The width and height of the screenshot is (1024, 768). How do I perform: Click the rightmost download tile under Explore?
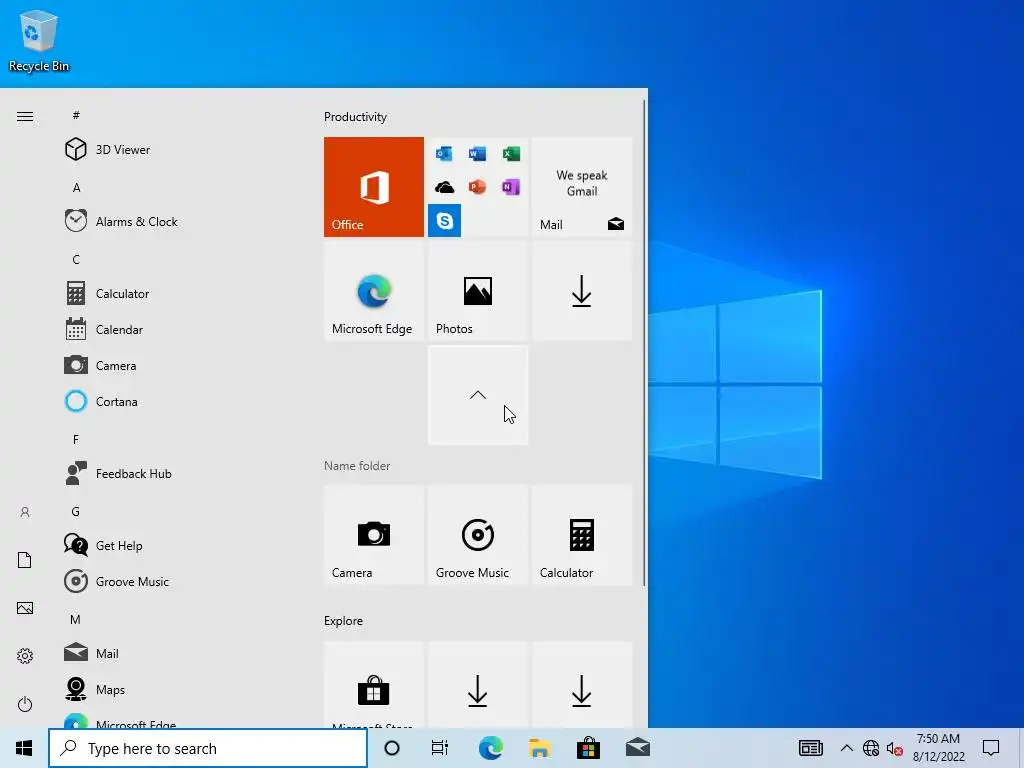582,684
